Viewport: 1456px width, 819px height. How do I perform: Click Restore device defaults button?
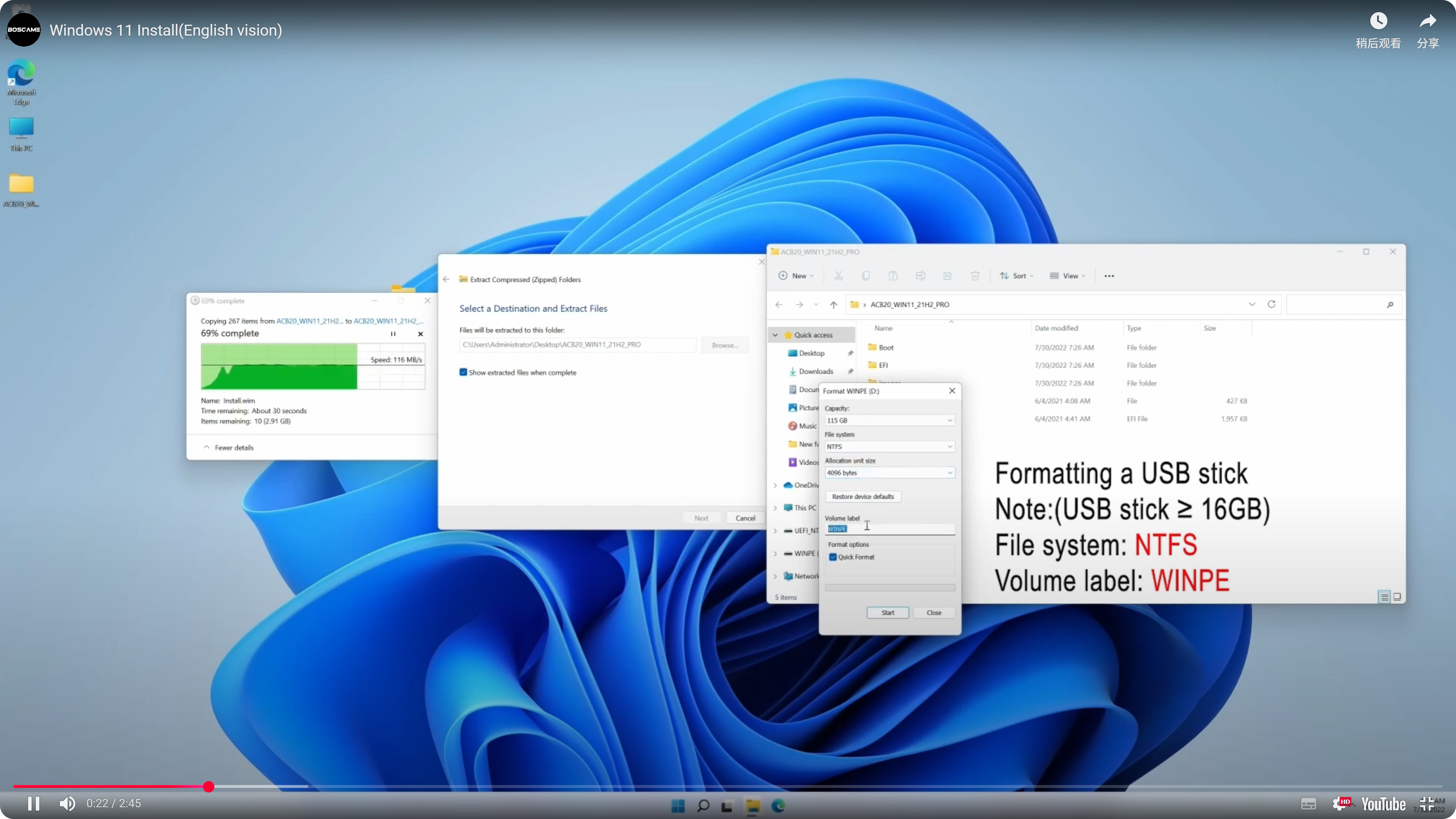(863, 496)
